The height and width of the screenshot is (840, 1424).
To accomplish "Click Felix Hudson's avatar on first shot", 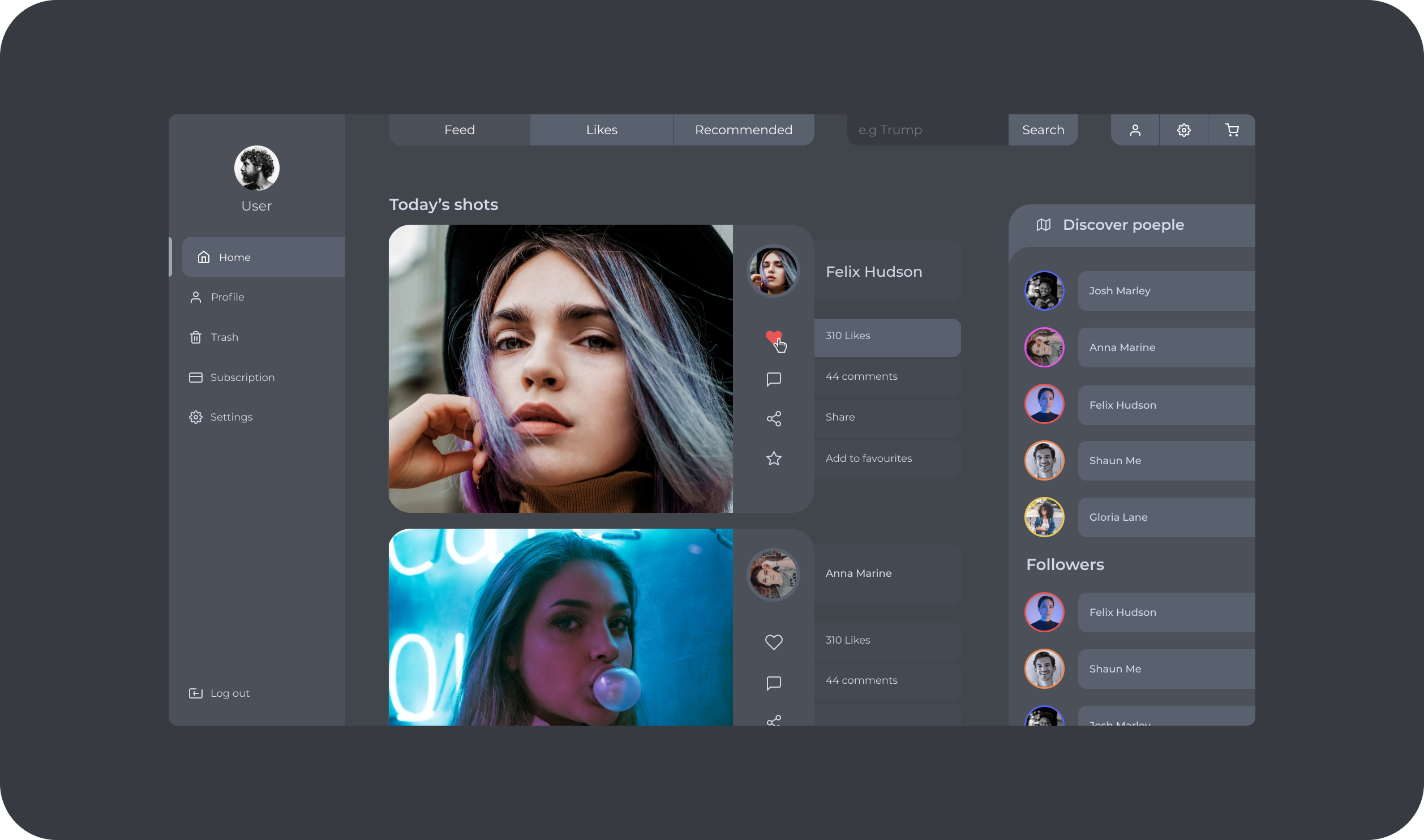I will pyautogui.click(x=773, y=271).
